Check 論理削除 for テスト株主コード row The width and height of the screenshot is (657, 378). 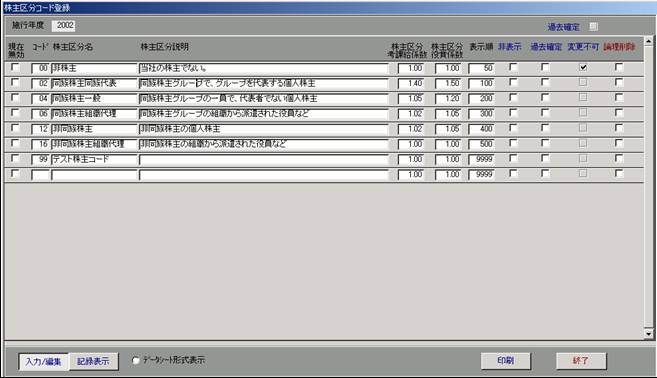tap(618, 158)
